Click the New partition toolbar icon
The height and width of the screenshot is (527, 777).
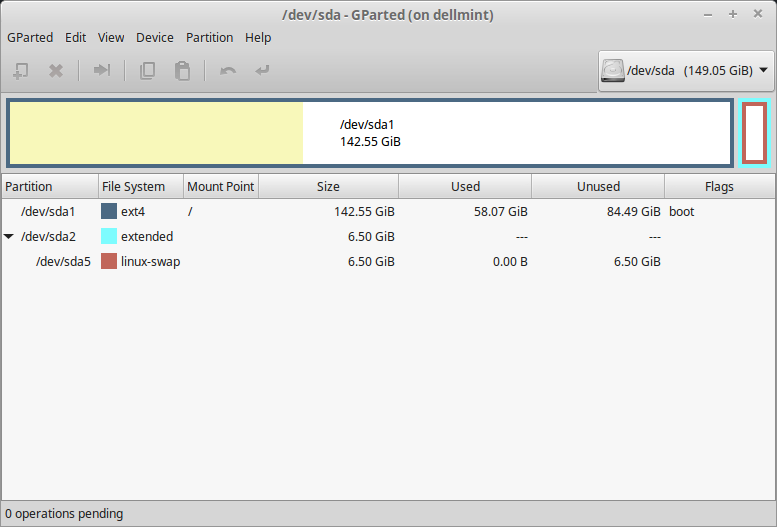pyautogui.click(x=20, y=71)
